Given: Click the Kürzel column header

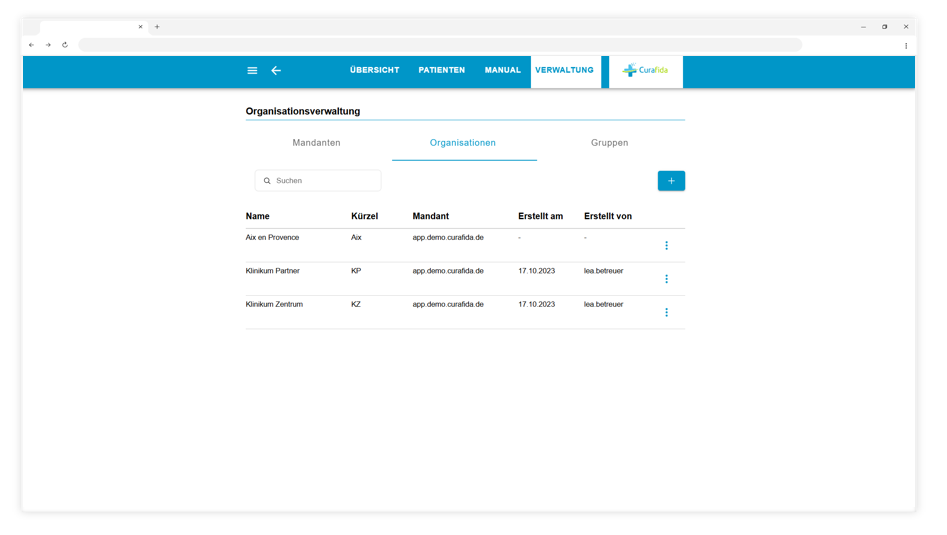Looking at the screenshot, I should click(364, 216).
